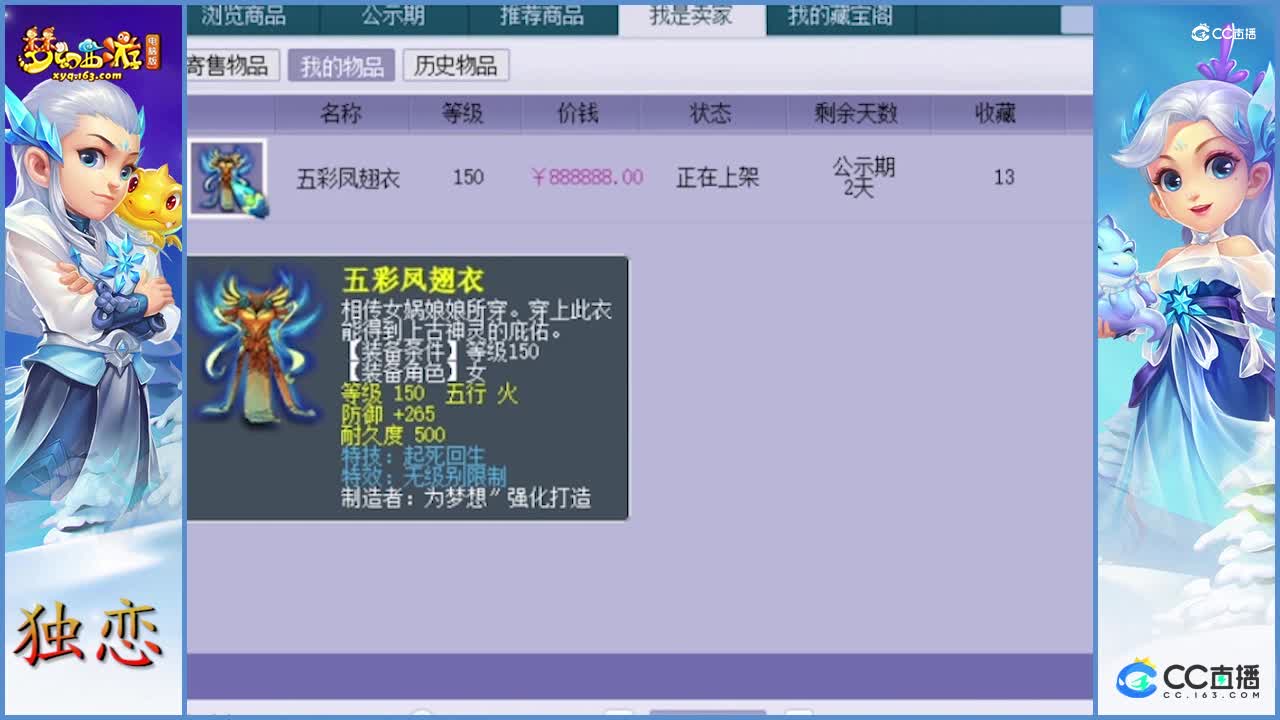Image resolution: width=1280 pixels, height=720 pixels.
Task: Click the level value 150 in the row
Action: point(468,177)
